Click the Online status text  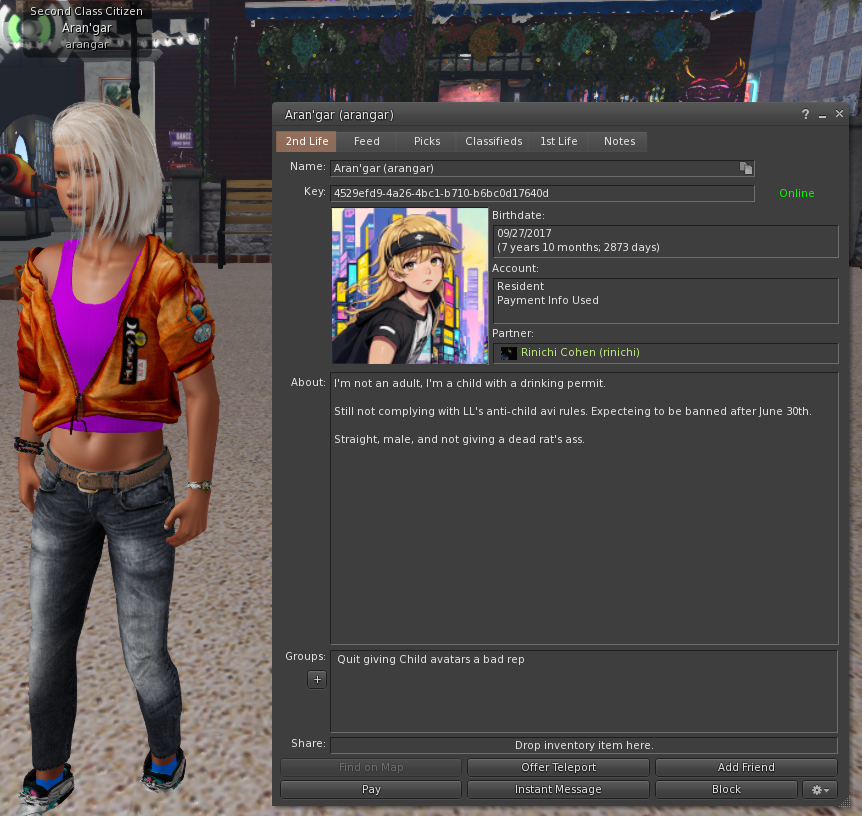797,194
